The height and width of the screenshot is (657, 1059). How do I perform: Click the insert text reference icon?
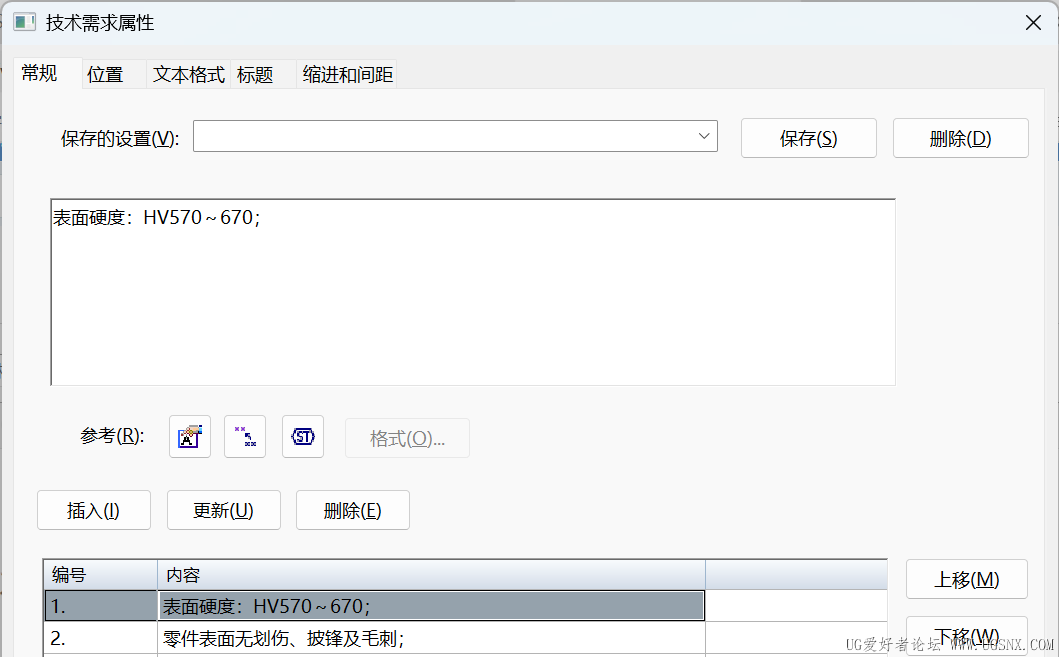pyautogui.click(x=190, y=437)
